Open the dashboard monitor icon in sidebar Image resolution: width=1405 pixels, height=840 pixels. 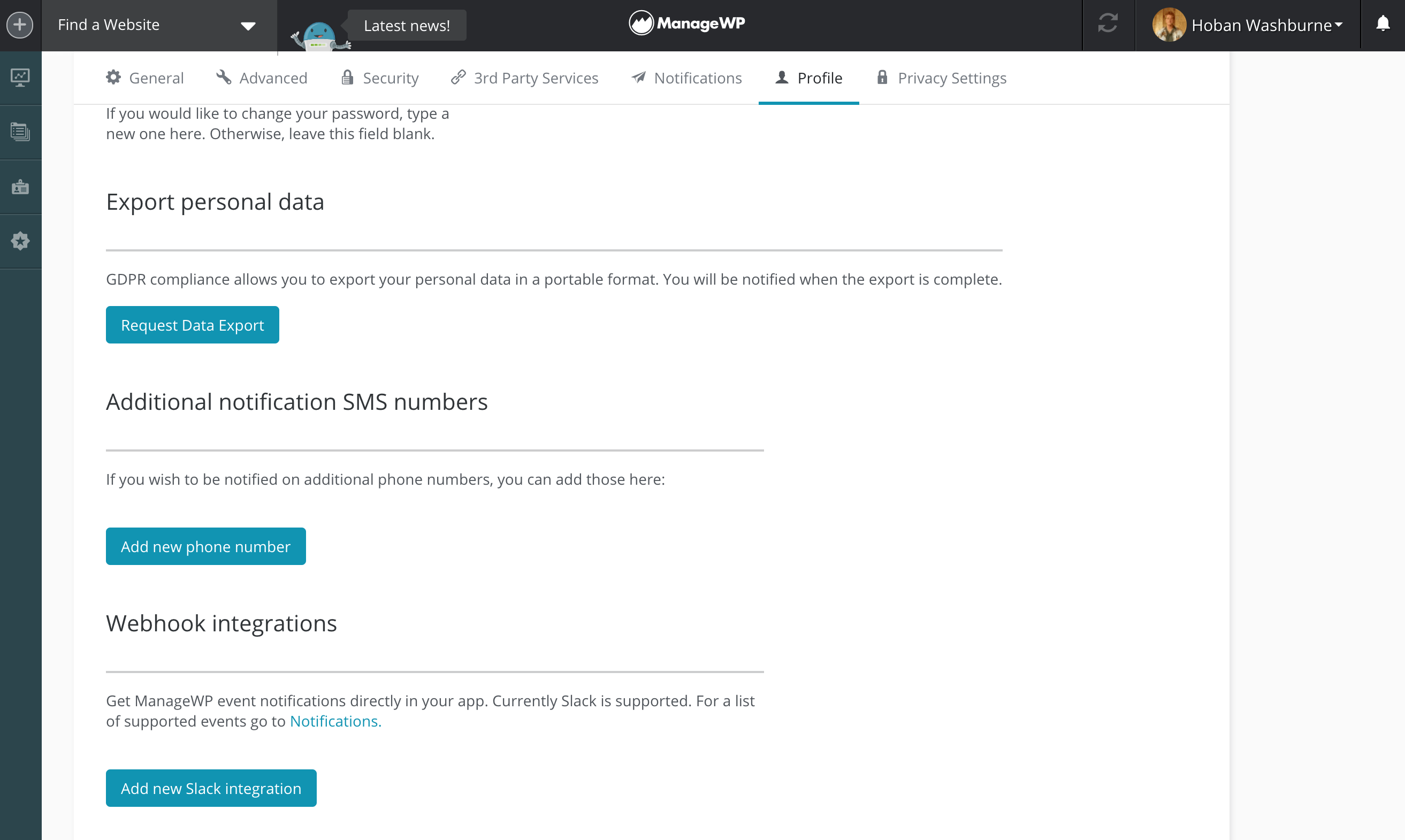point(20,78)
